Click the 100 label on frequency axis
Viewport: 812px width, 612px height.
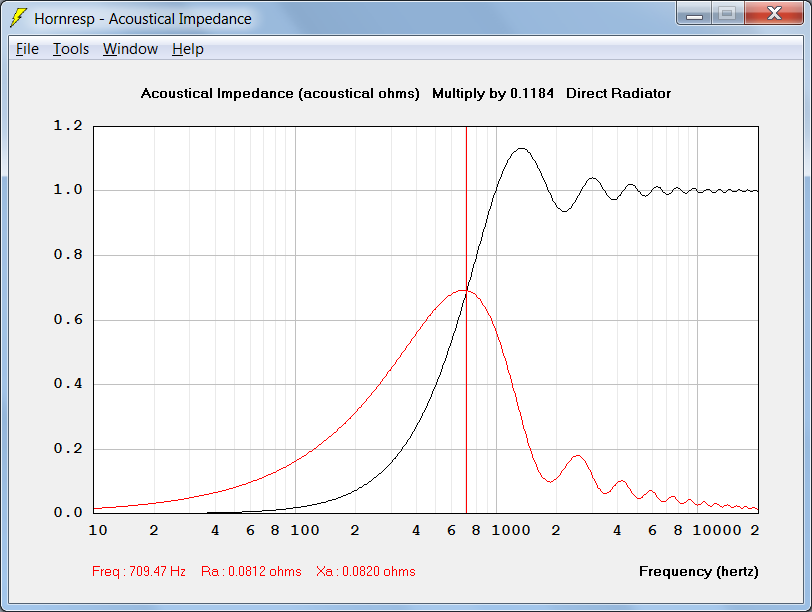(x=304, y=530)
